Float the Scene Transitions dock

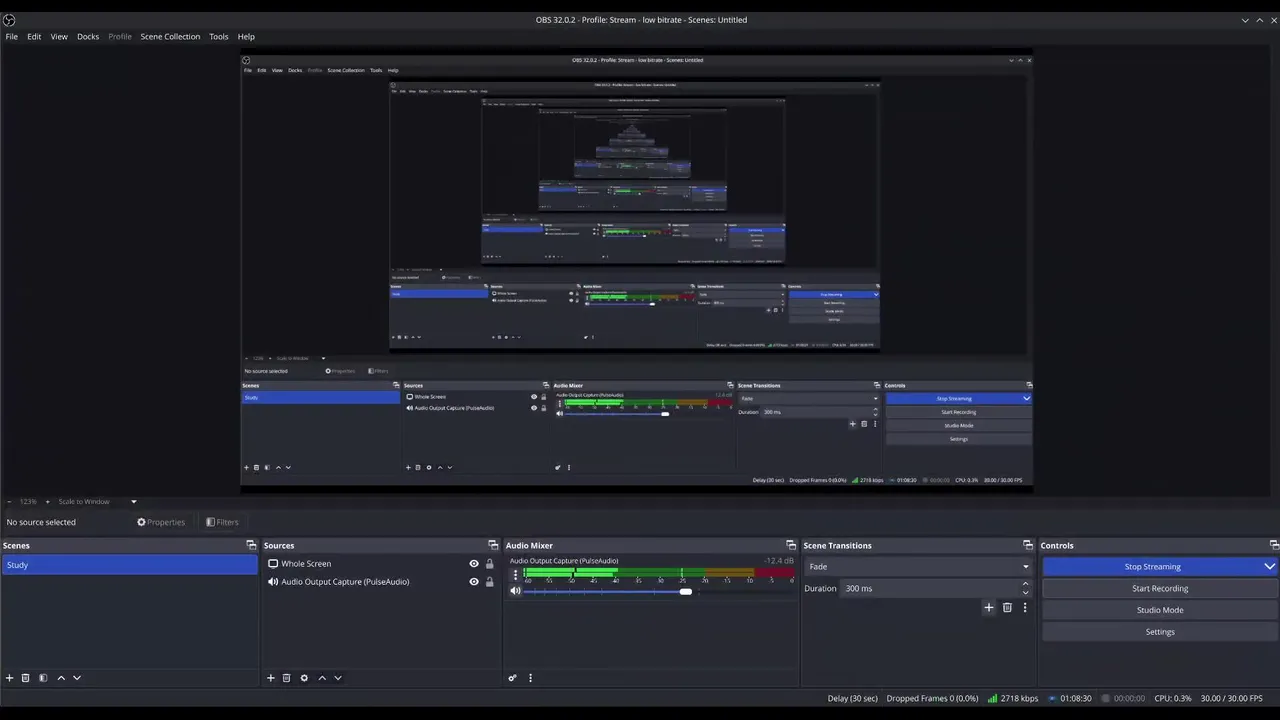(x=1028, y=545)
